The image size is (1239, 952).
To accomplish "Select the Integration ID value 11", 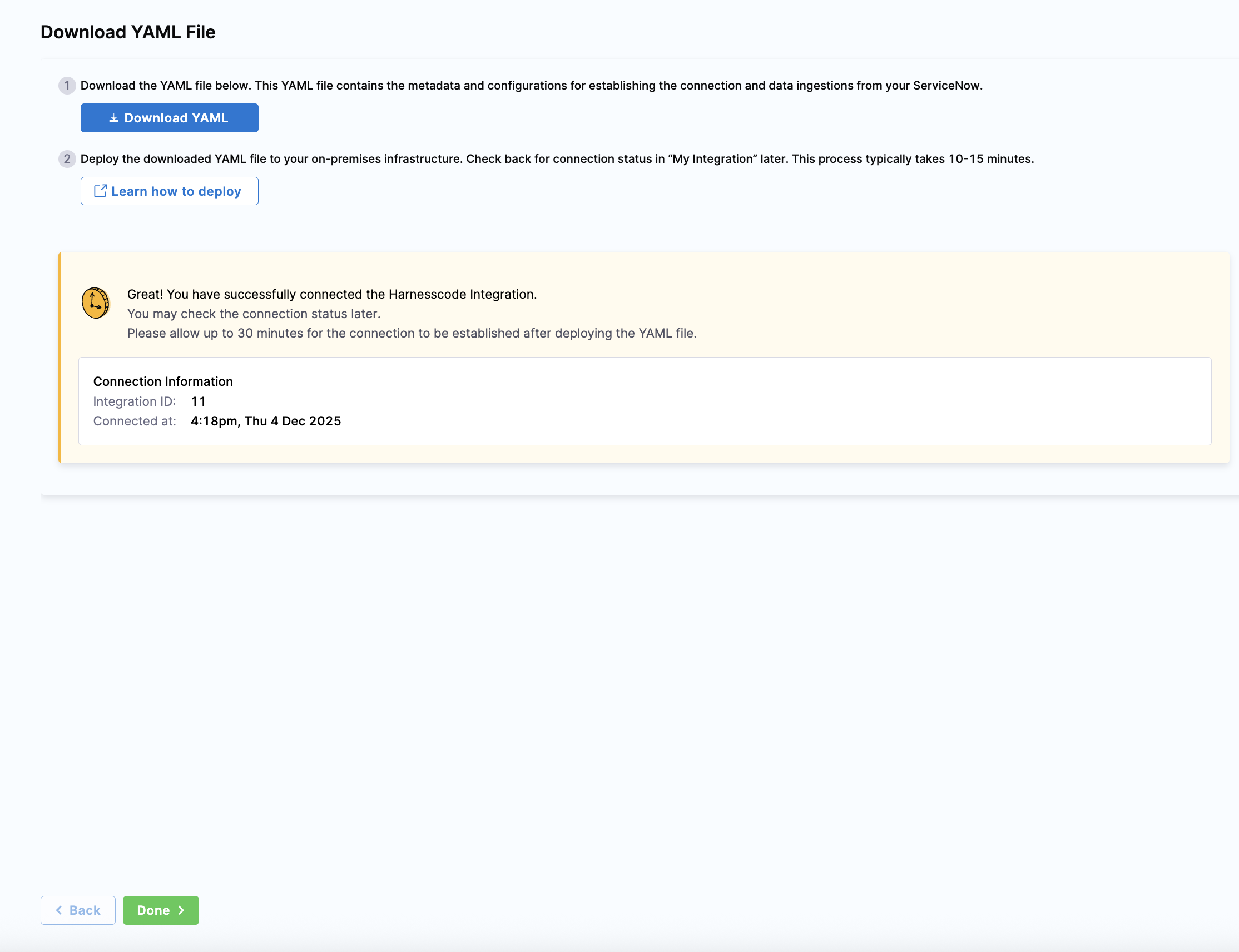I will click(x=199, y=402).
